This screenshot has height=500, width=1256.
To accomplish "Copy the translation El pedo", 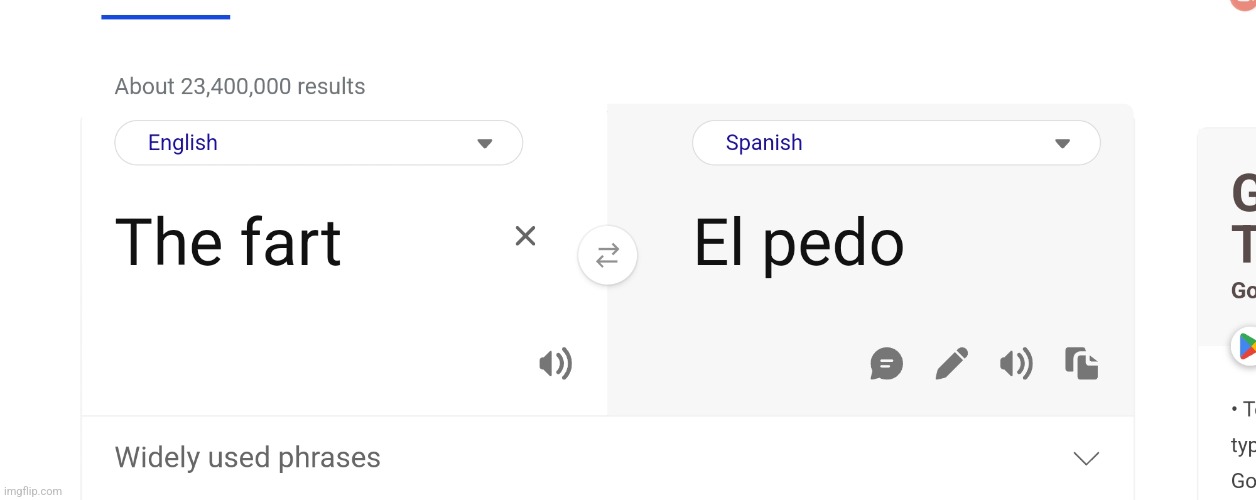I will pos(1082,364).
